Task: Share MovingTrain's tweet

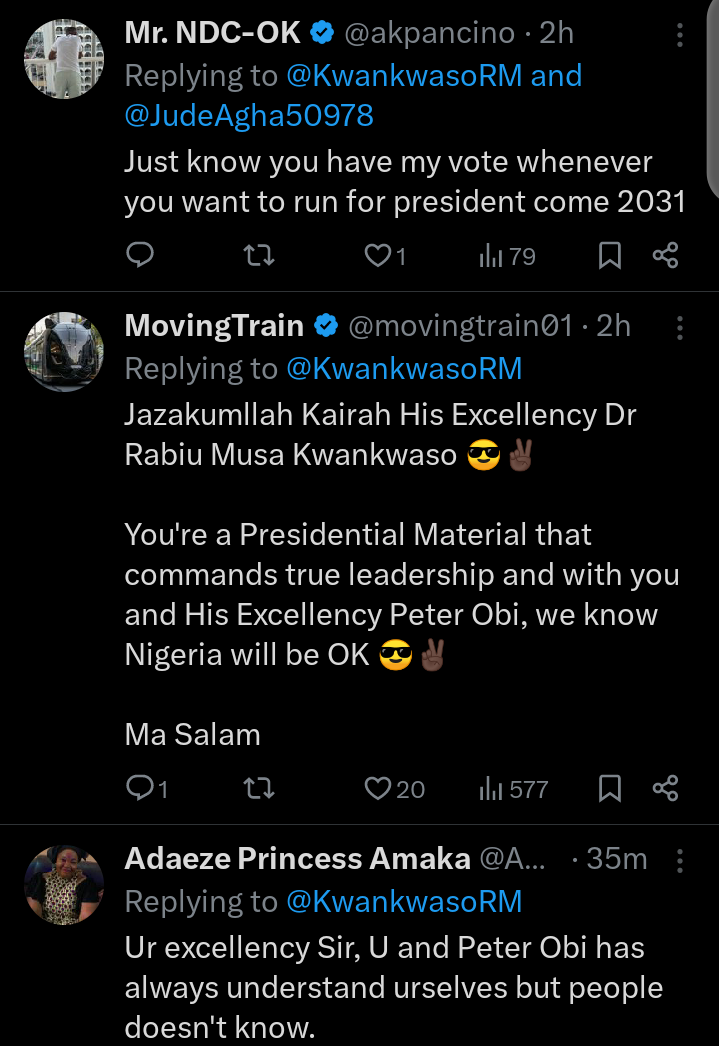Action: point(665,789)
